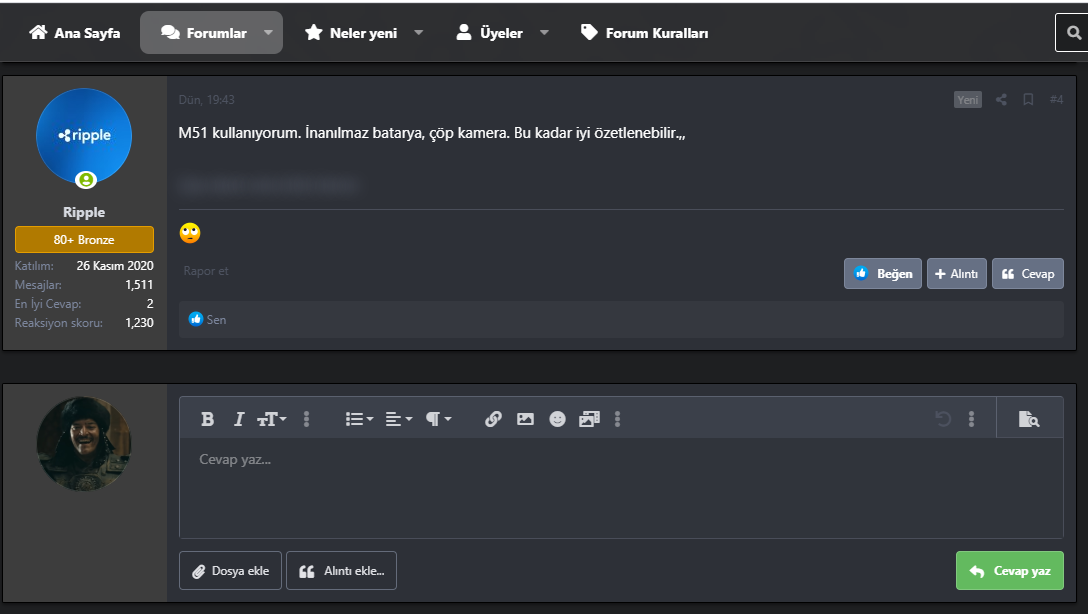This screenshot has width=1088, height=614.
Task: Click the rolling eyes emoji in signature
Action: 189,233
